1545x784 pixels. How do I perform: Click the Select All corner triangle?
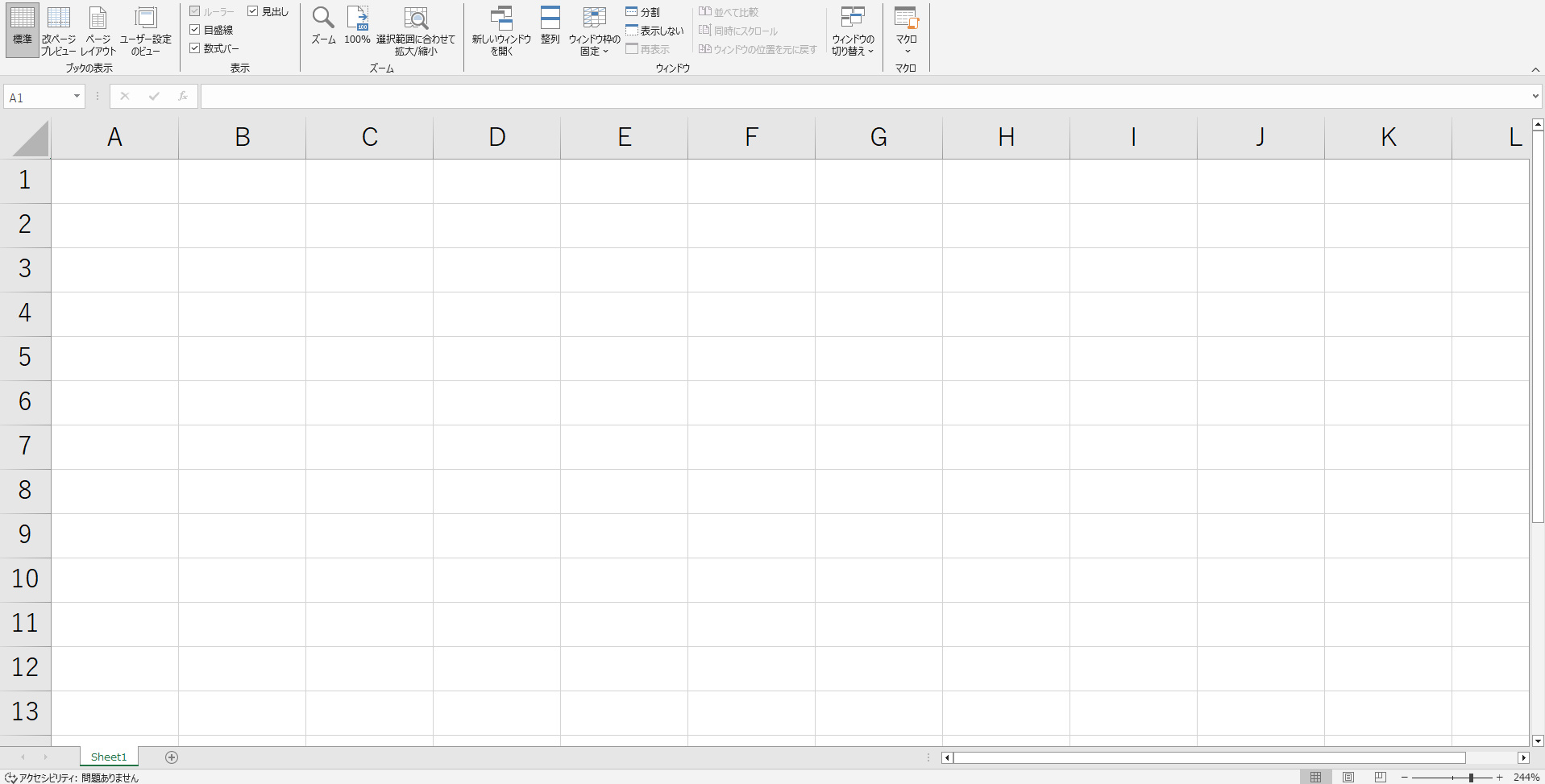(x=31, y=139)
